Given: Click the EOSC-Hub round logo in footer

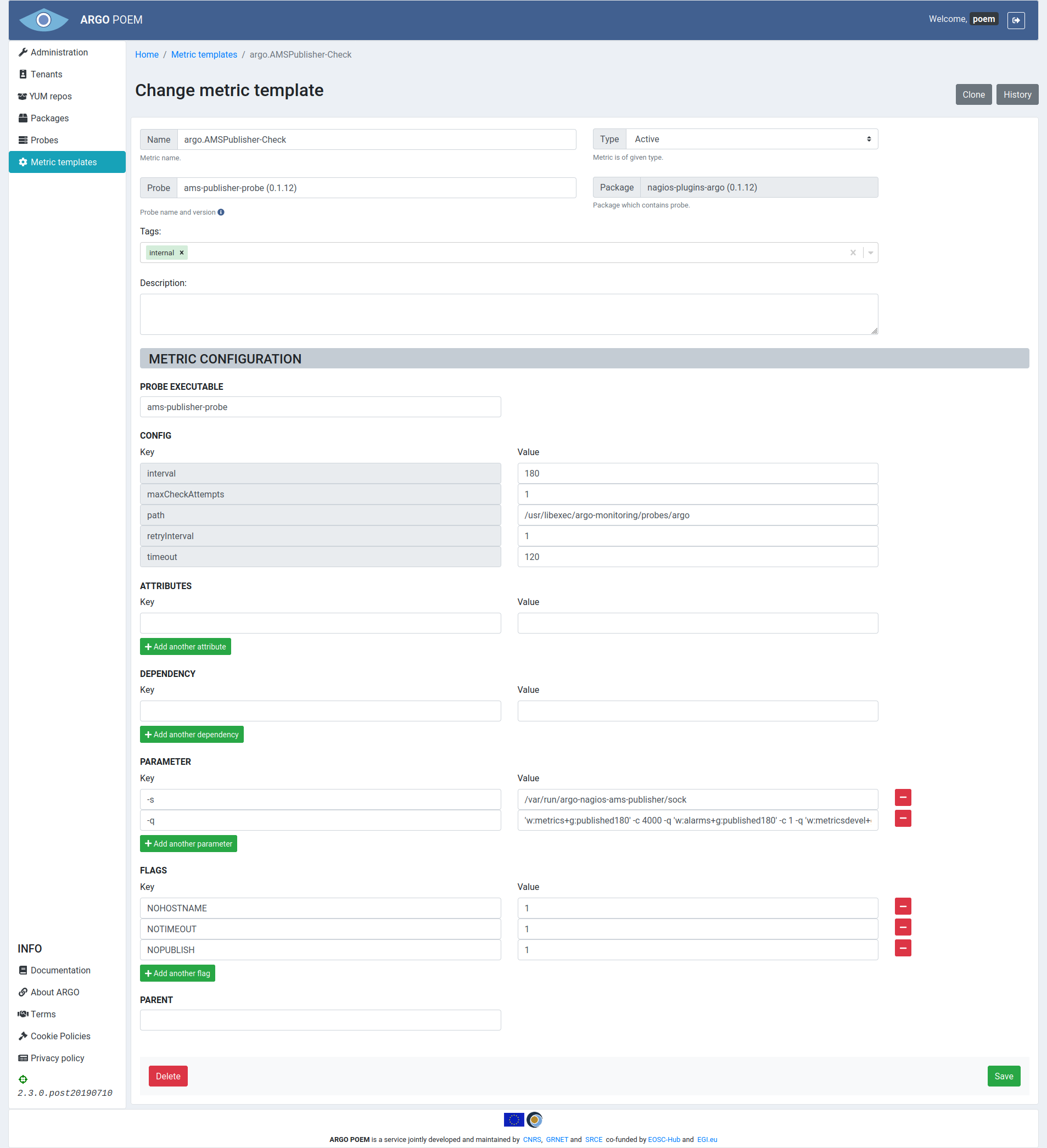Looking at the screenshot, I should (x=535, y=1120).
